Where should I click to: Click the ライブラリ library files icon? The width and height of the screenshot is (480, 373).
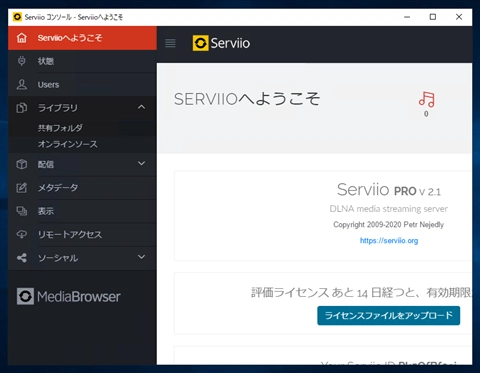pyautogui.click(x=22, y=108)
